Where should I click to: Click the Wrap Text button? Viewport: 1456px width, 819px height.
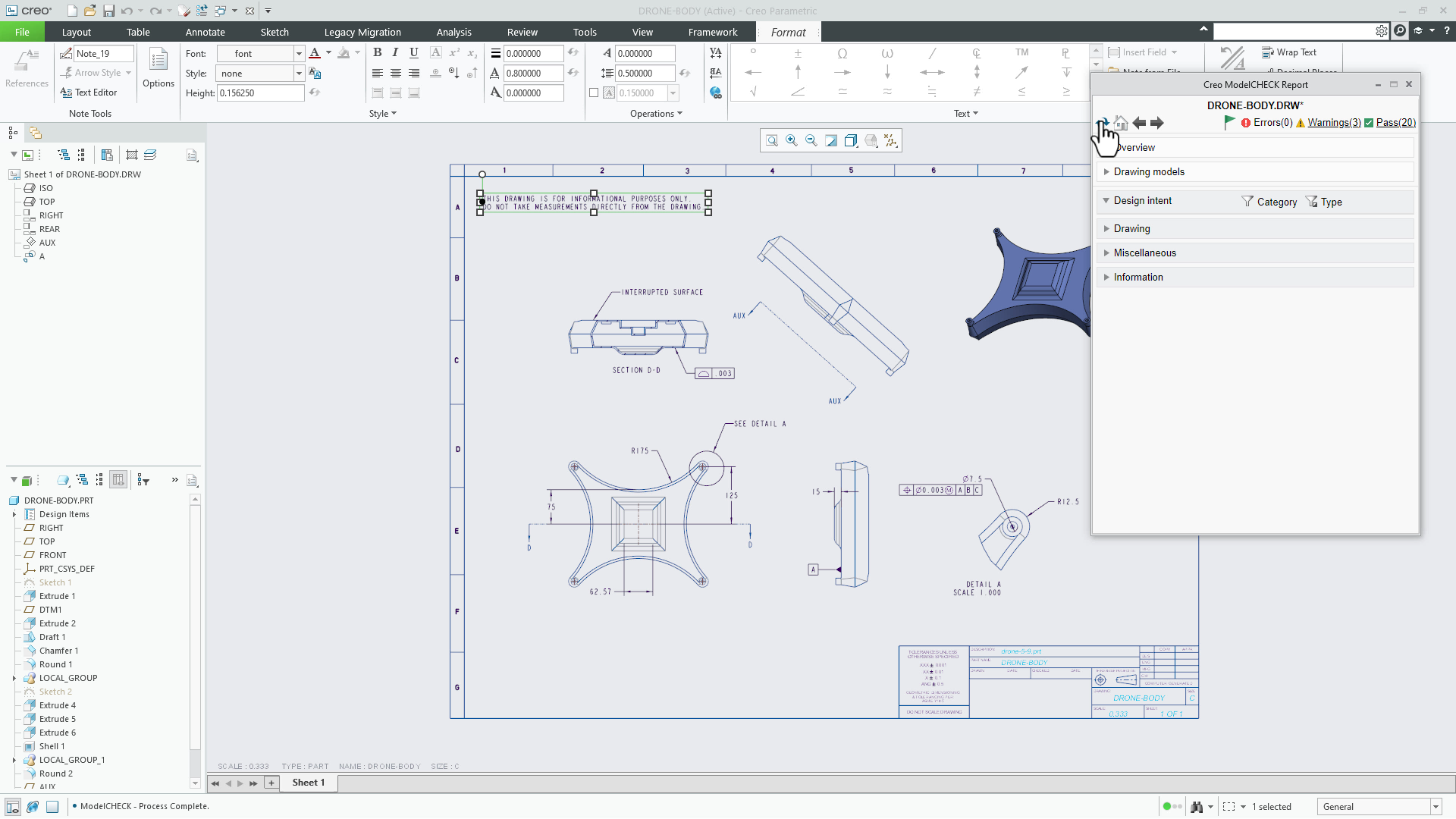[x=1289, y=52]
